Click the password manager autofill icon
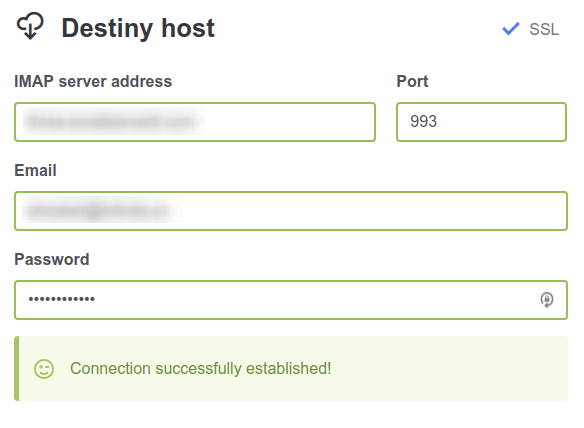584x428 pixels. pyautogui.click(x=546, y=300)
